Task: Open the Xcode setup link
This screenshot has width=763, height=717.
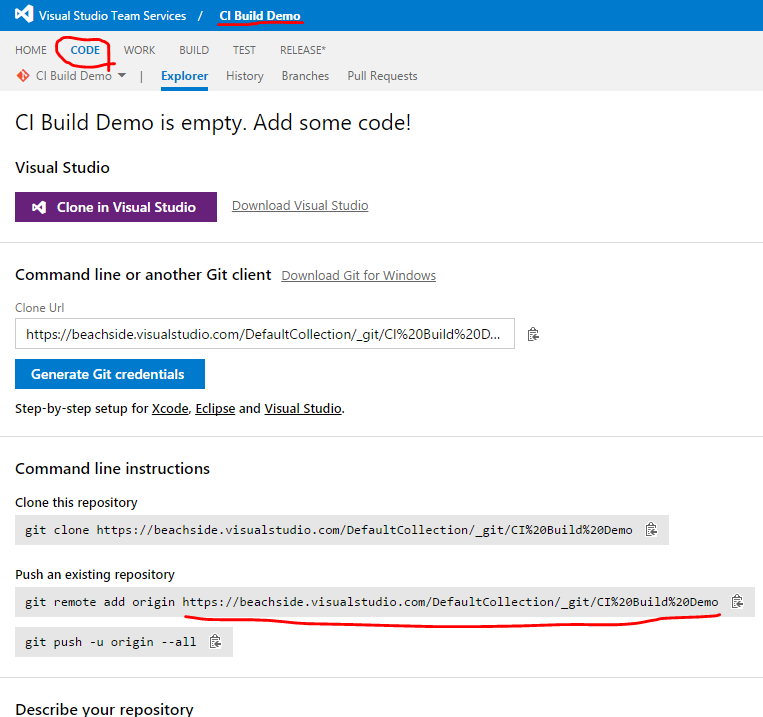Action: pos(170,408)
